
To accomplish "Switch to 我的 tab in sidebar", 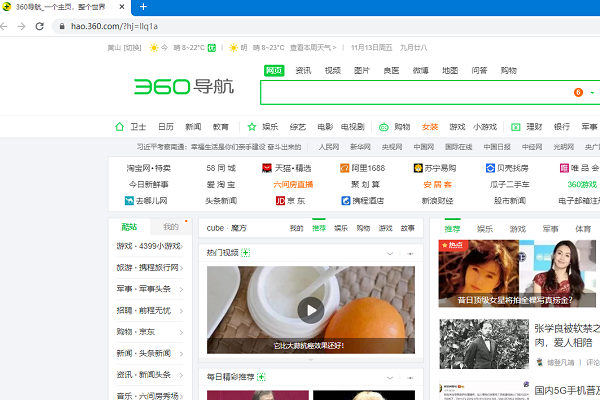I will pyautogui.click(x=171, y=227).
